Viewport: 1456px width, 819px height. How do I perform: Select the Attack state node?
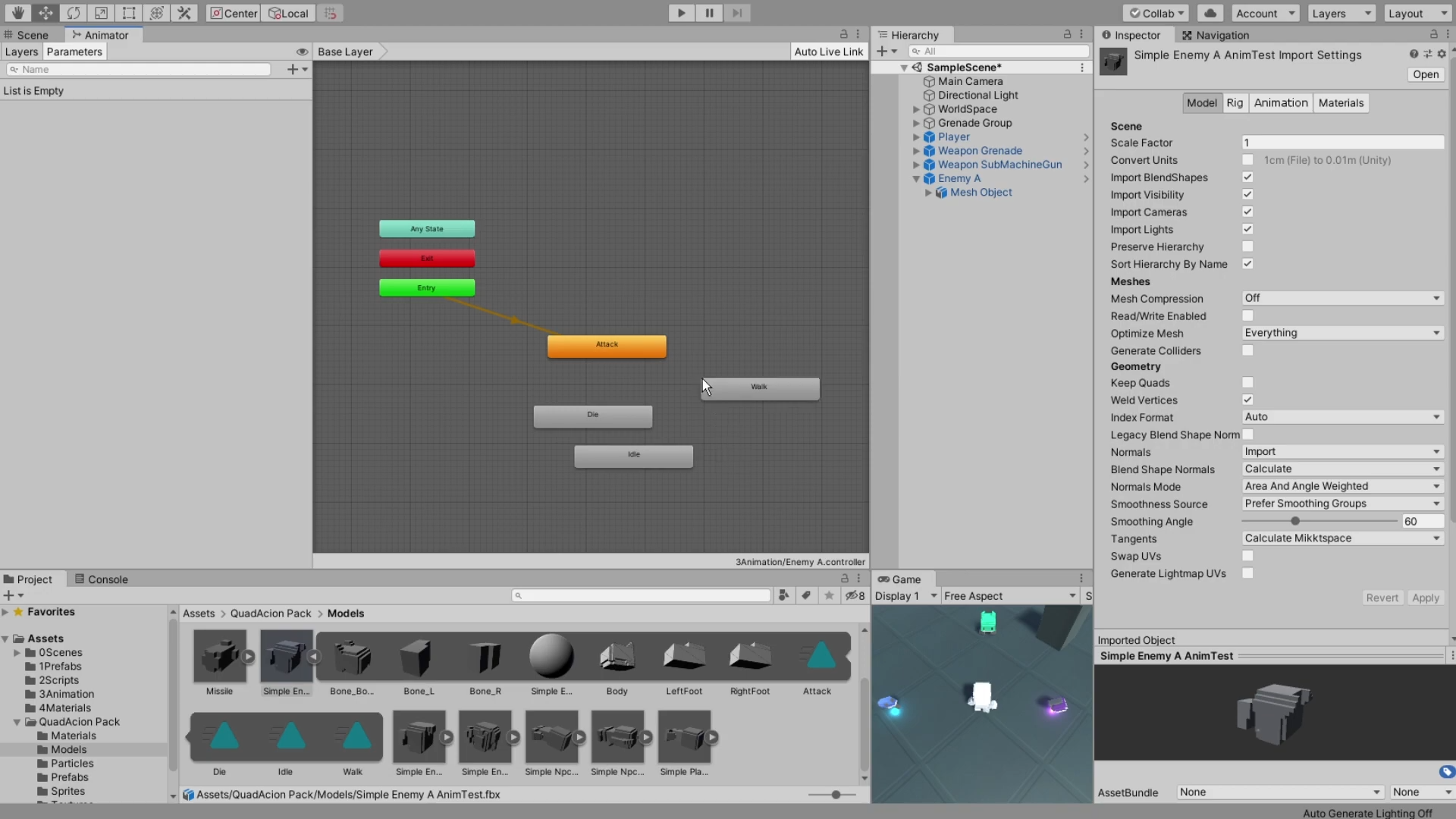[x=607, y=346]
